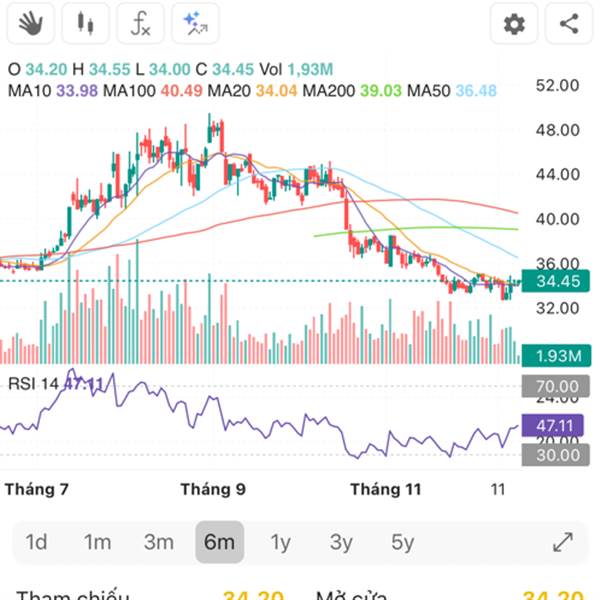Viewport: 600px width, 600px height.
Task: Expand chart to fullscreen with arrows icon
Action: click(x=562, y=542)
